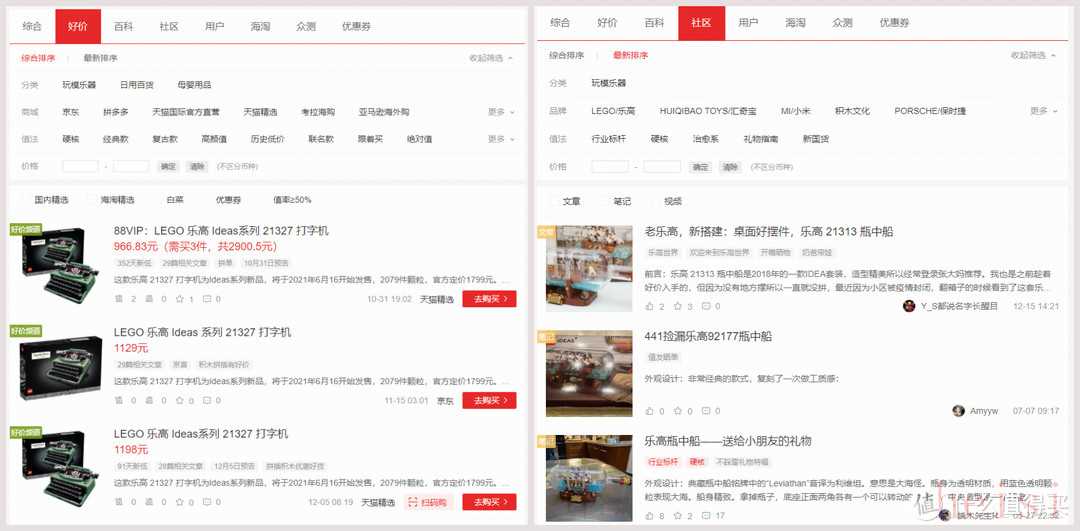This screenshot has height=531, width=1080.
Task: Click 去购买 for the 1198元 deal
Action: 489,502
